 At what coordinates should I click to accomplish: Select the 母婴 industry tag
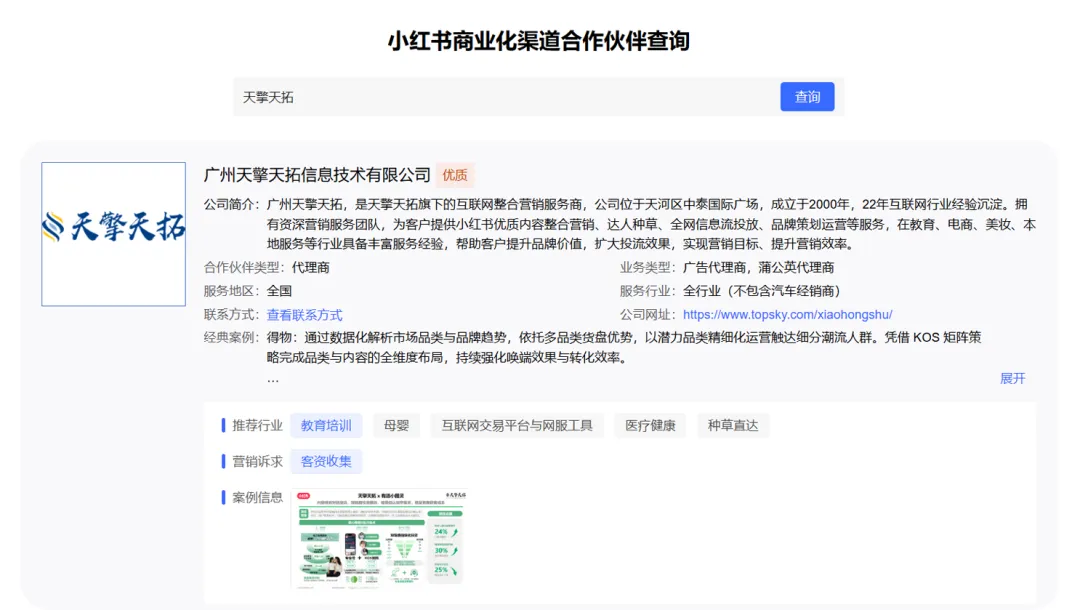click(x=396, y=425)
